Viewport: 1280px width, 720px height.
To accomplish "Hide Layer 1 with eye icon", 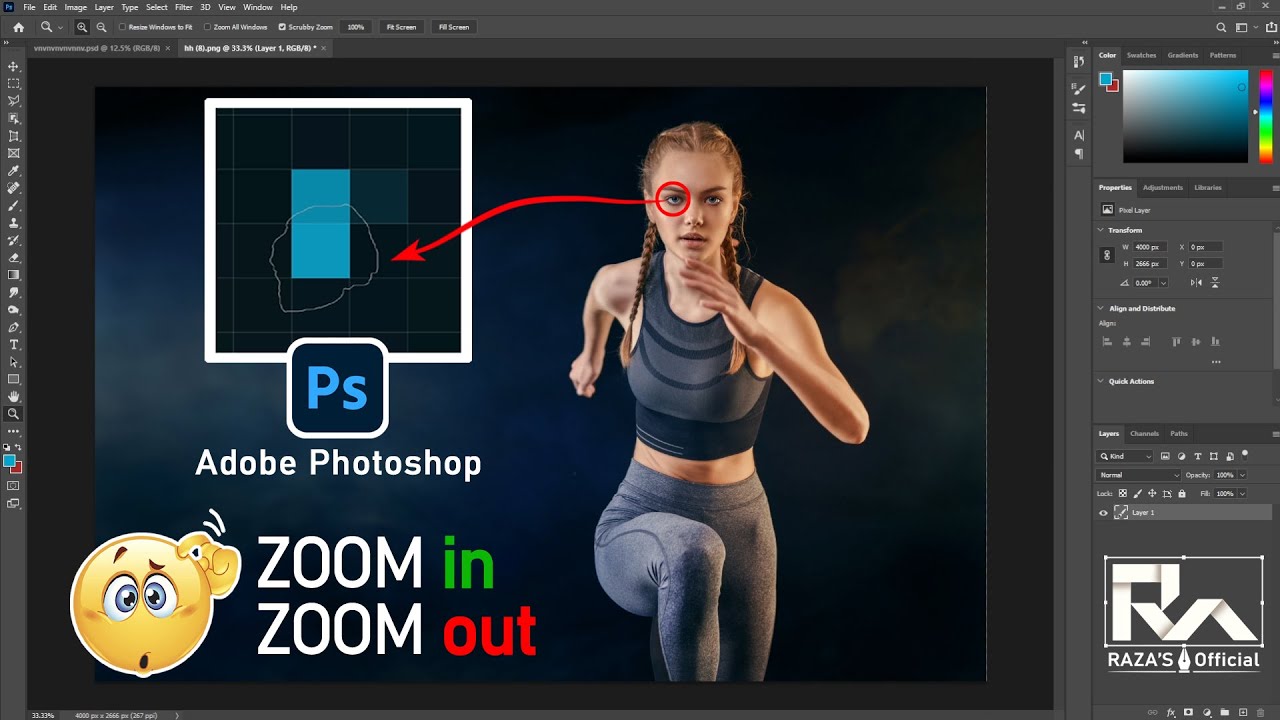I will pos(1104,512).
